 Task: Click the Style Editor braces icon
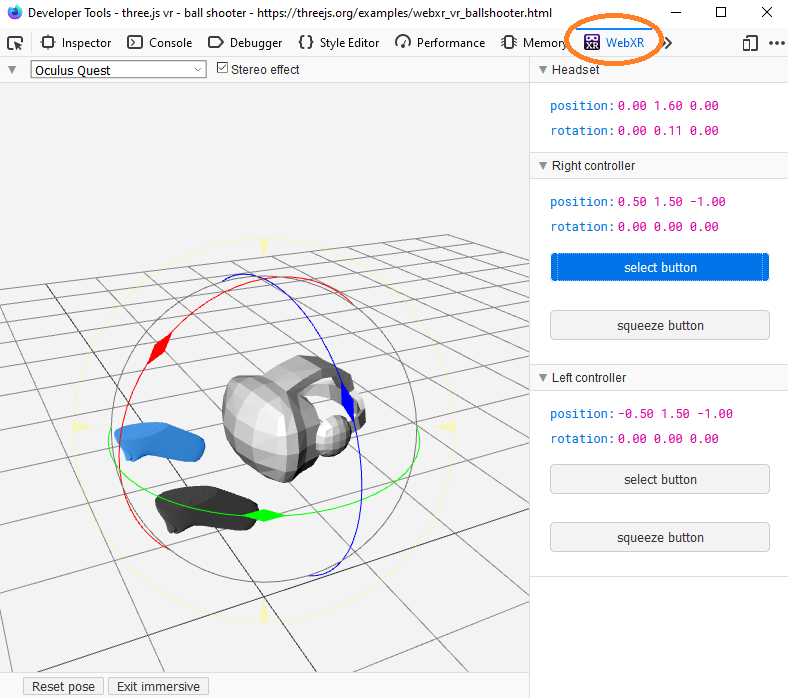point(306,43)
